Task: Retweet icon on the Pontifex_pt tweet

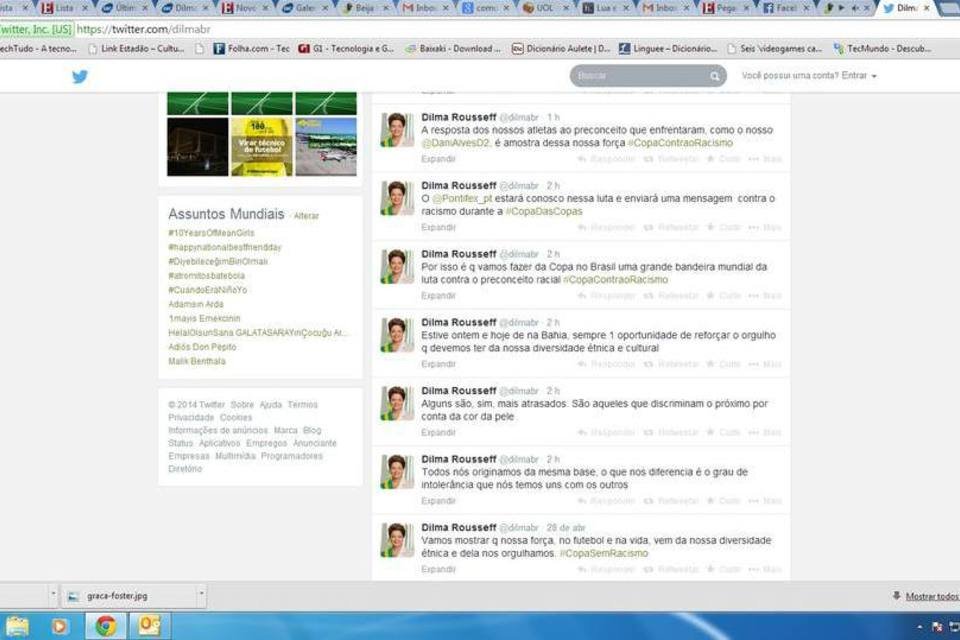Action: pyautogui.click(x=648, y=227)
